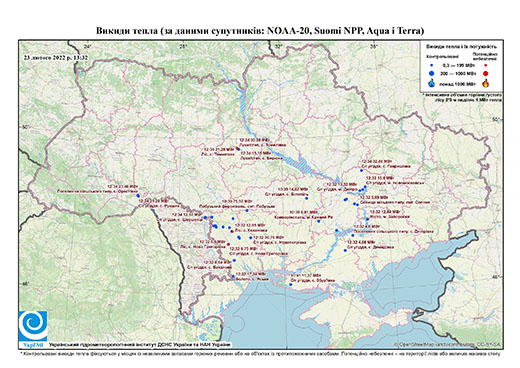Select the large red circle in legend
The image size is (520, 368).
tap(485, 73)
